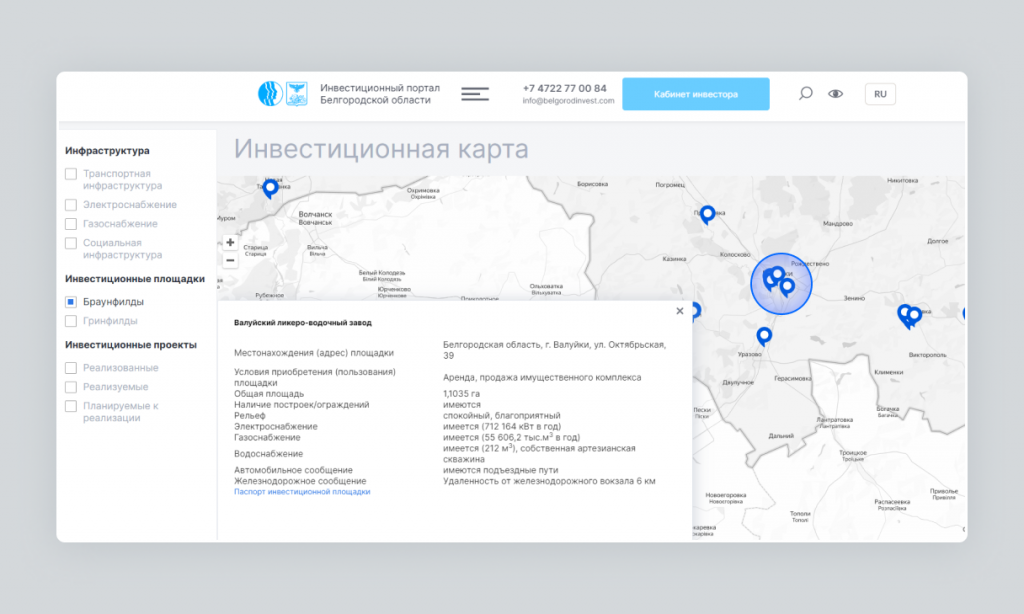This screenshot has height=614, width=1024.
Task: Click the address value Белгородская область, г. Валуйки
Action: pos(554,350)
